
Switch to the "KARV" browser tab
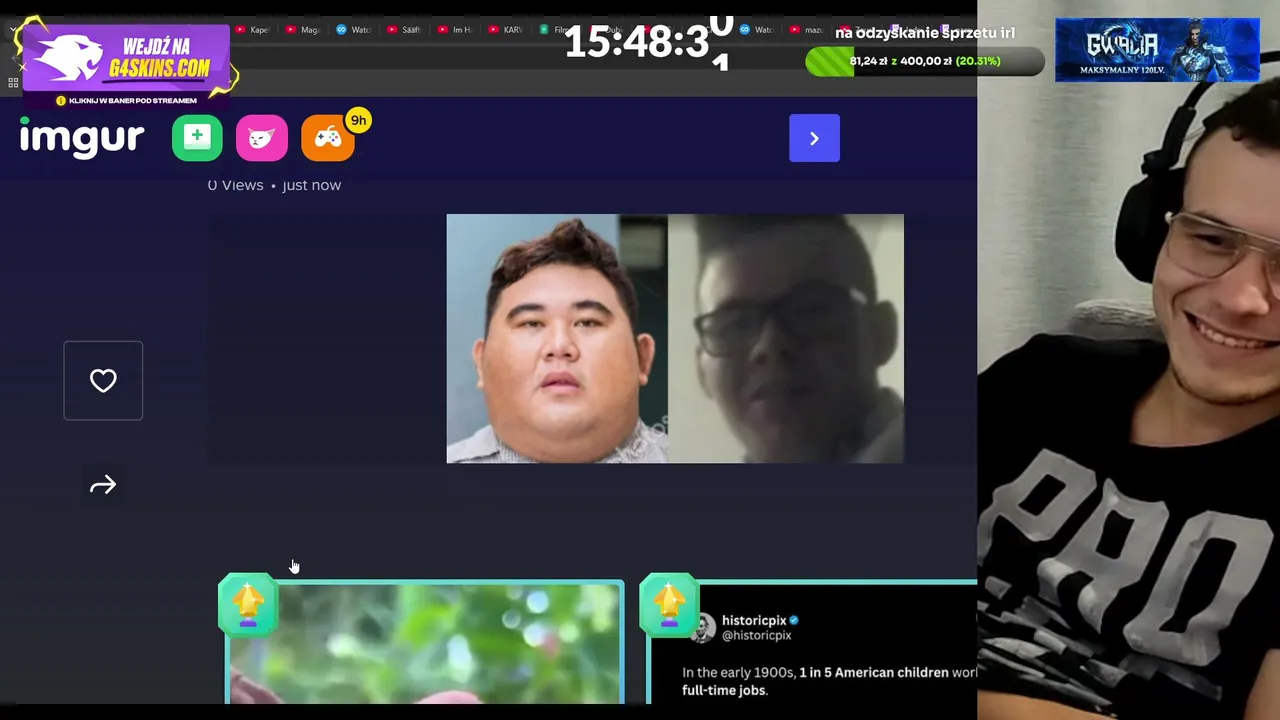(506, 30)
